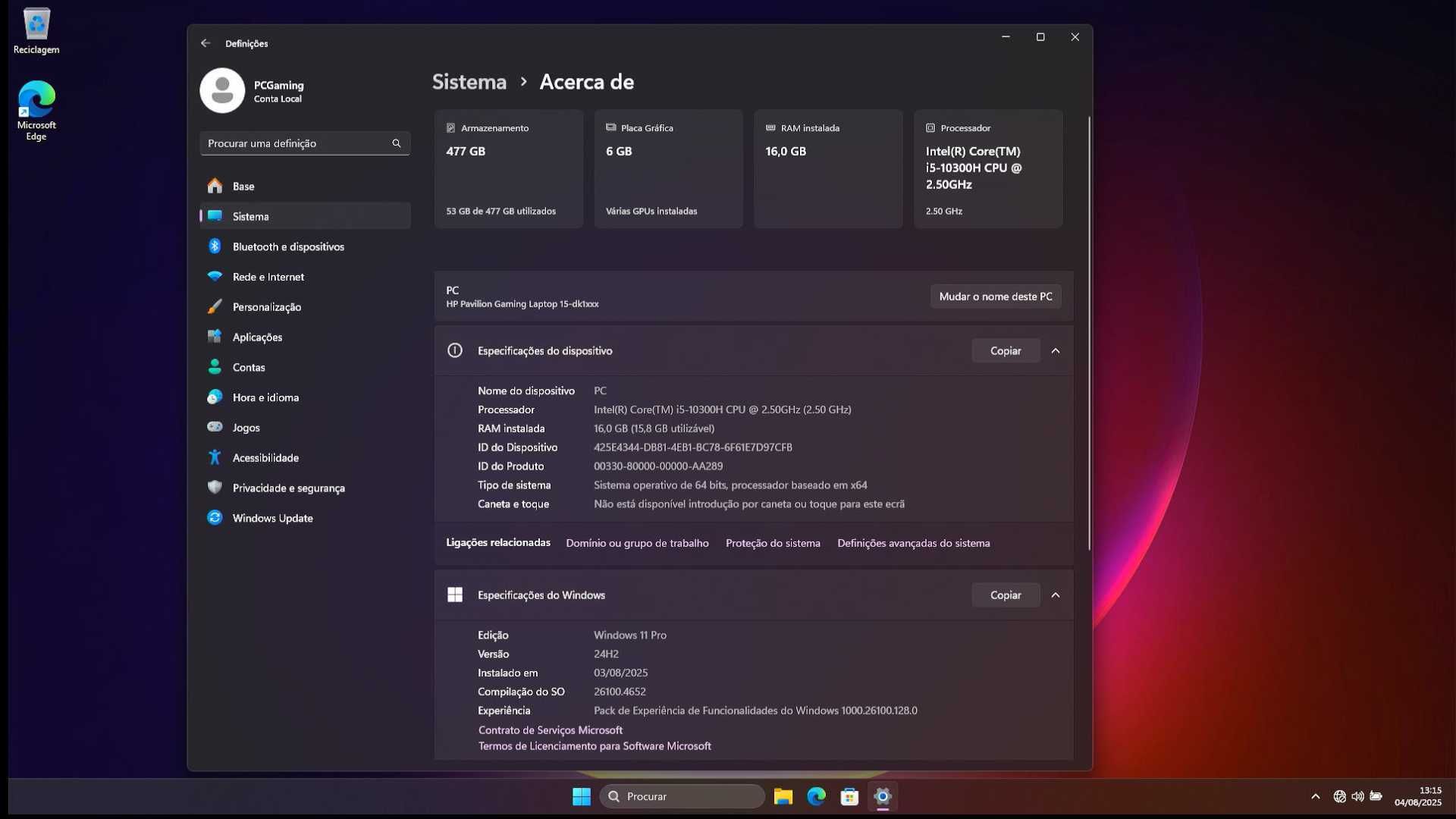This screenshot has width=1456, height=819.
Task: Open the Base home section
Action: click(305, 187)
